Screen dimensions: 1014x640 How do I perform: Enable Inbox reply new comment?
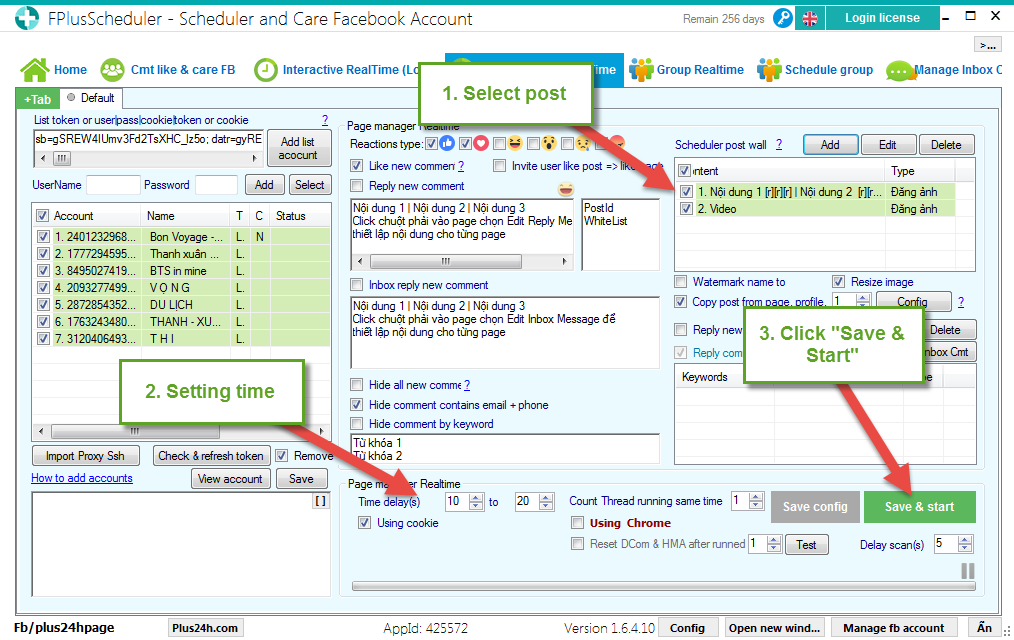click(356, 285)
